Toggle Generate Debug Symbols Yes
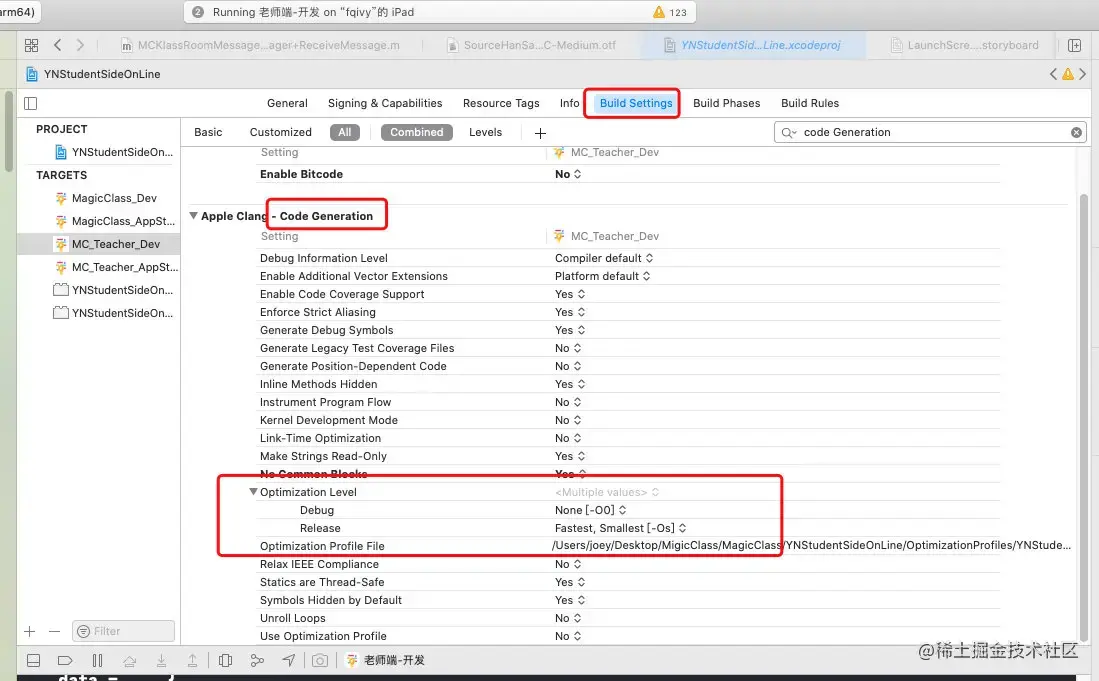This screenshot has width=1099, height=681. (570, 330)
